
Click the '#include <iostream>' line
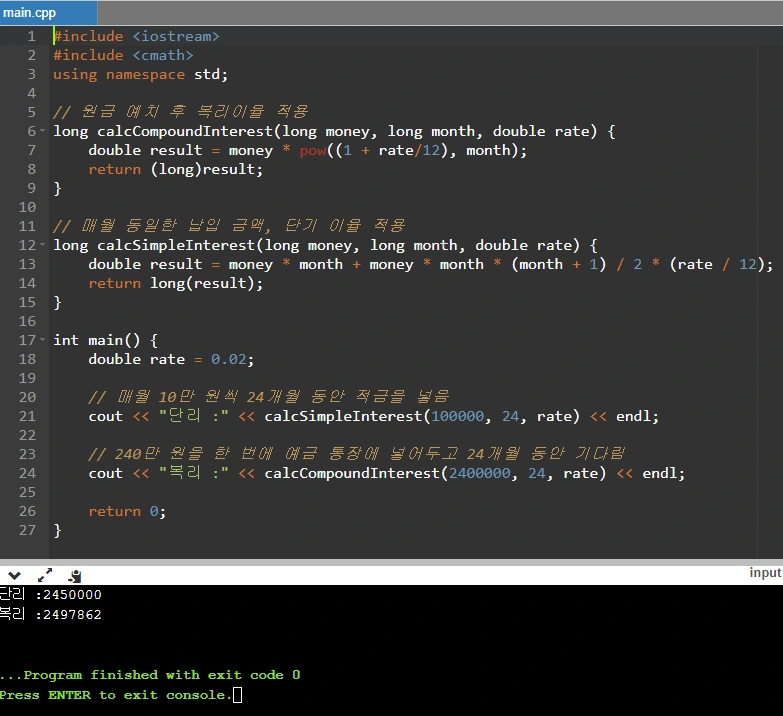pos(136,36)
